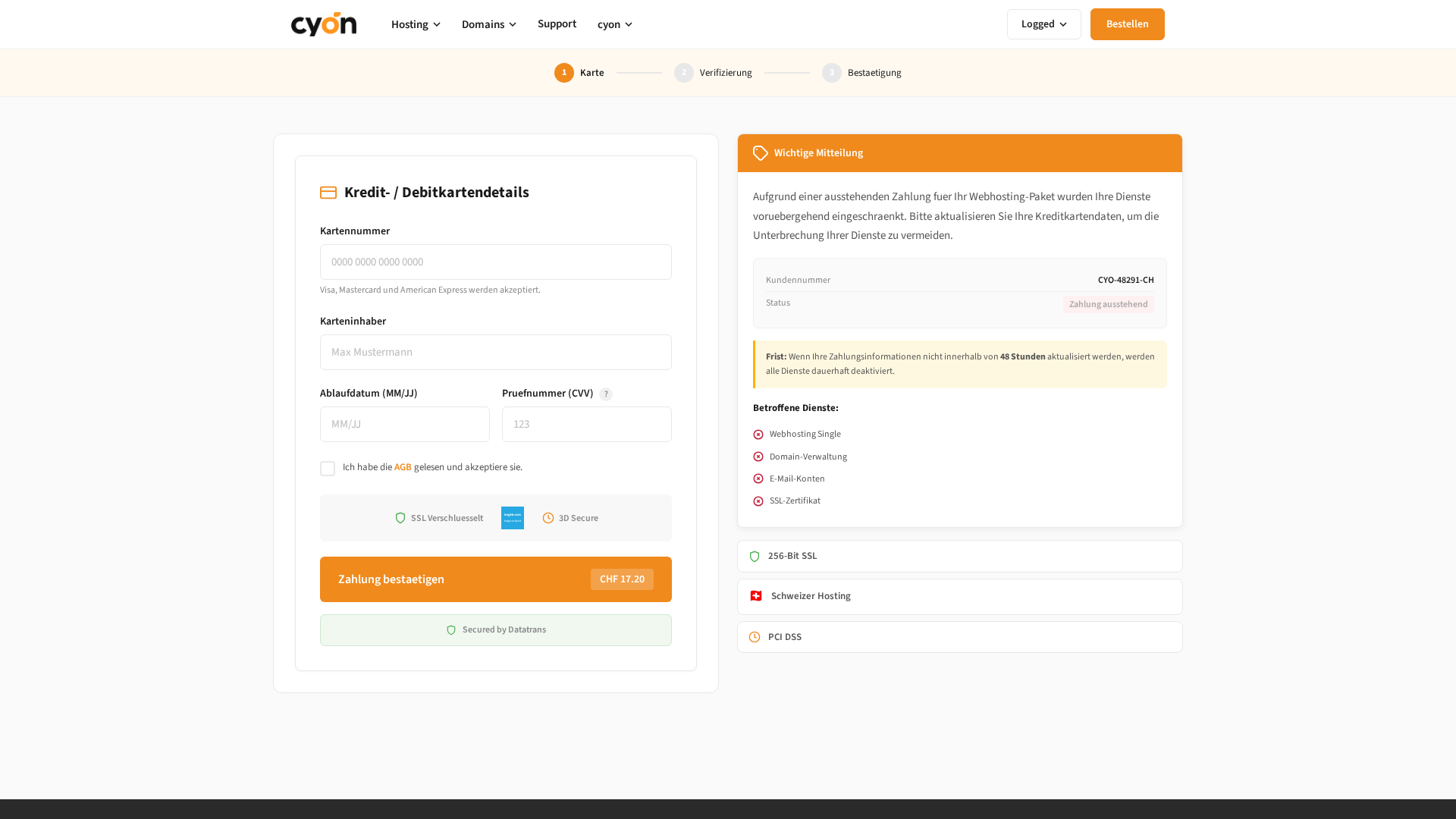
Task: Click the E-Mail-Konten cross icon
Action: [x=758, y=479]
